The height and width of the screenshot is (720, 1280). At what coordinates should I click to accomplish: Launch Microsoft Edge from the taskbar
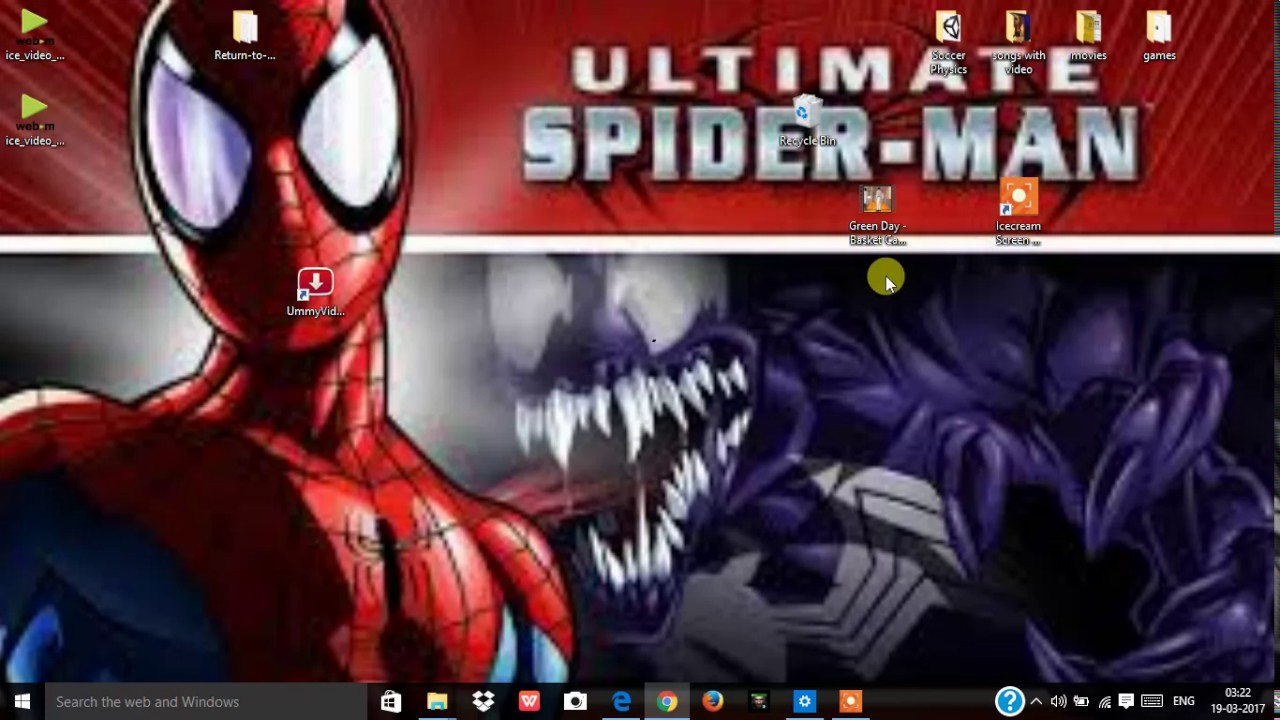pos(621,702)
